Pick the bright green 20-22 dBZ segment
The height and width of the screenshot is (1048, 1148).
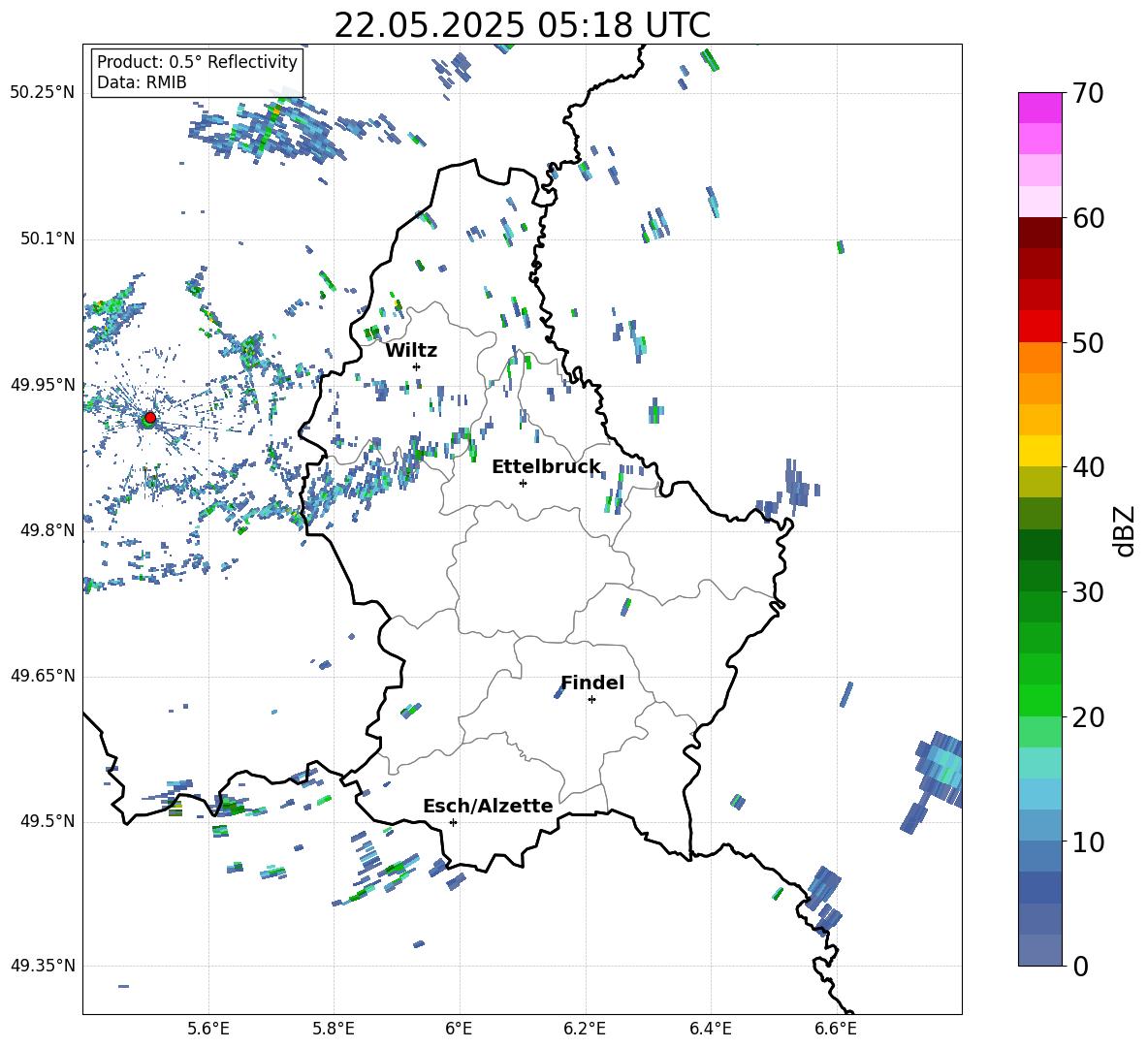tap(1040, 700)
